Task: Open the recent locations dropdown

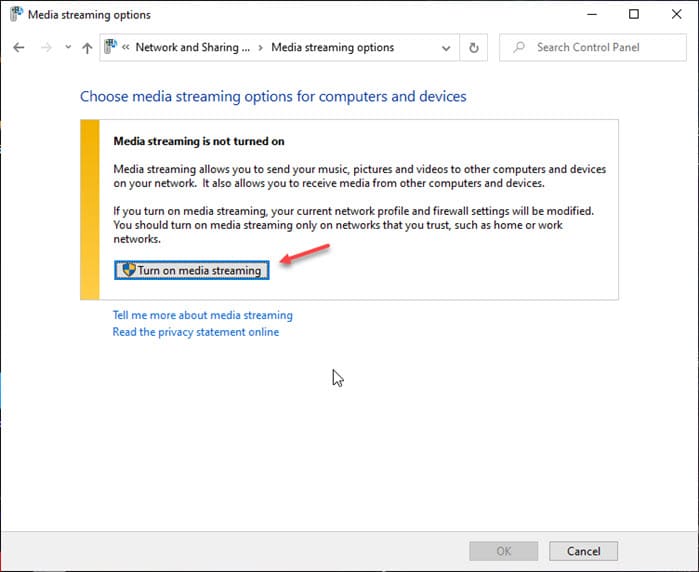Action: point(68,47)
